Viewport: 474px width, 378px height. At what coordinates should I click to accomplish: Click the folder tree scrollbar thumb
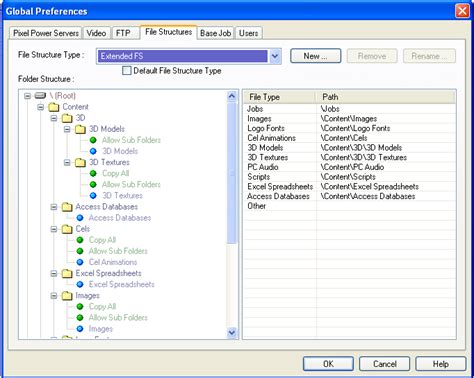click(232, 173)
